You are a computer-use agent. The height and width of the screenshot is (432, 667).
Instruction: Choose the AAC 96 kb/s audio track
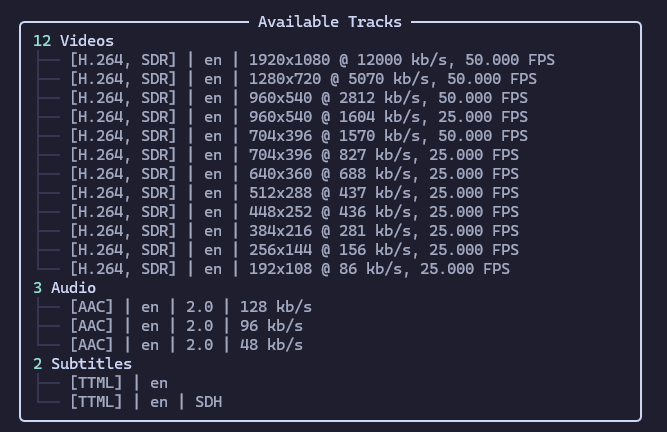pos(186,326)
